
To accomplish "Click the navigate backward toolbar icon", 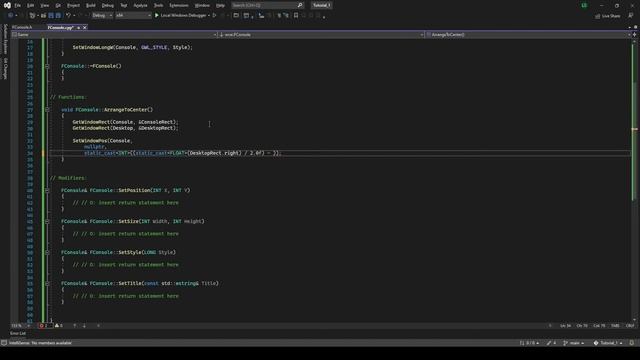I will point(11,16).
